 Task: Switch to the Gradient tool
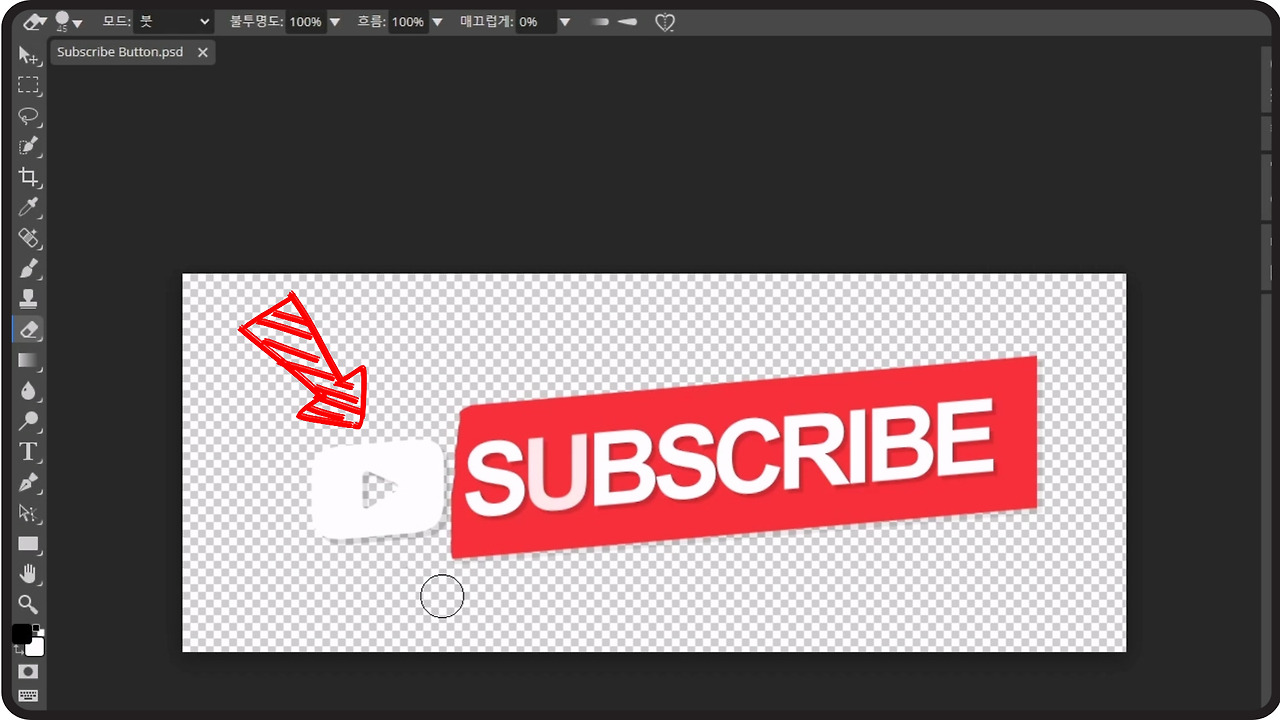[x=28, y=360]
